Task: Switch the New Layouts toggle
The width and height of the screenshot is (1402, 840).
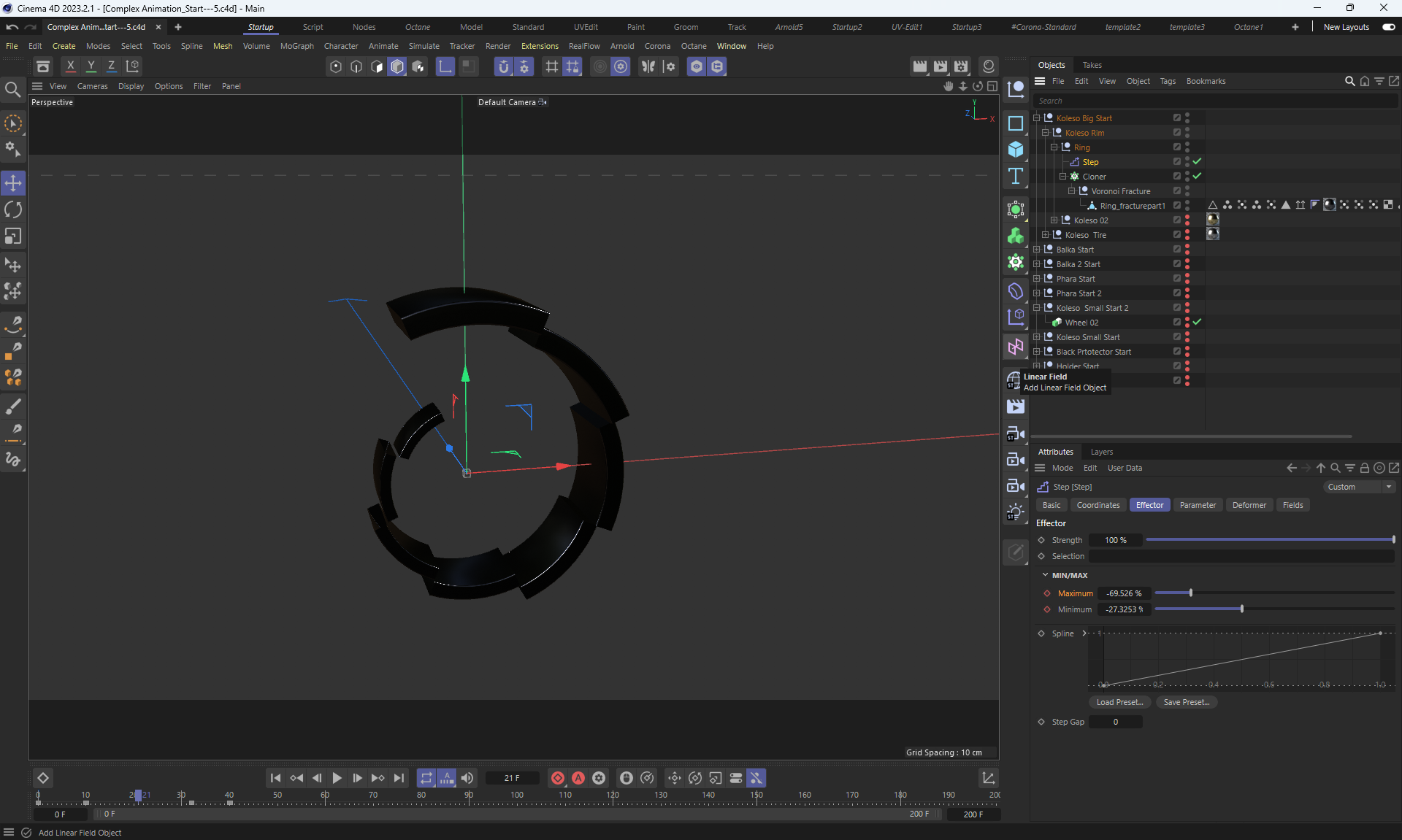Action: point(1388,27)
